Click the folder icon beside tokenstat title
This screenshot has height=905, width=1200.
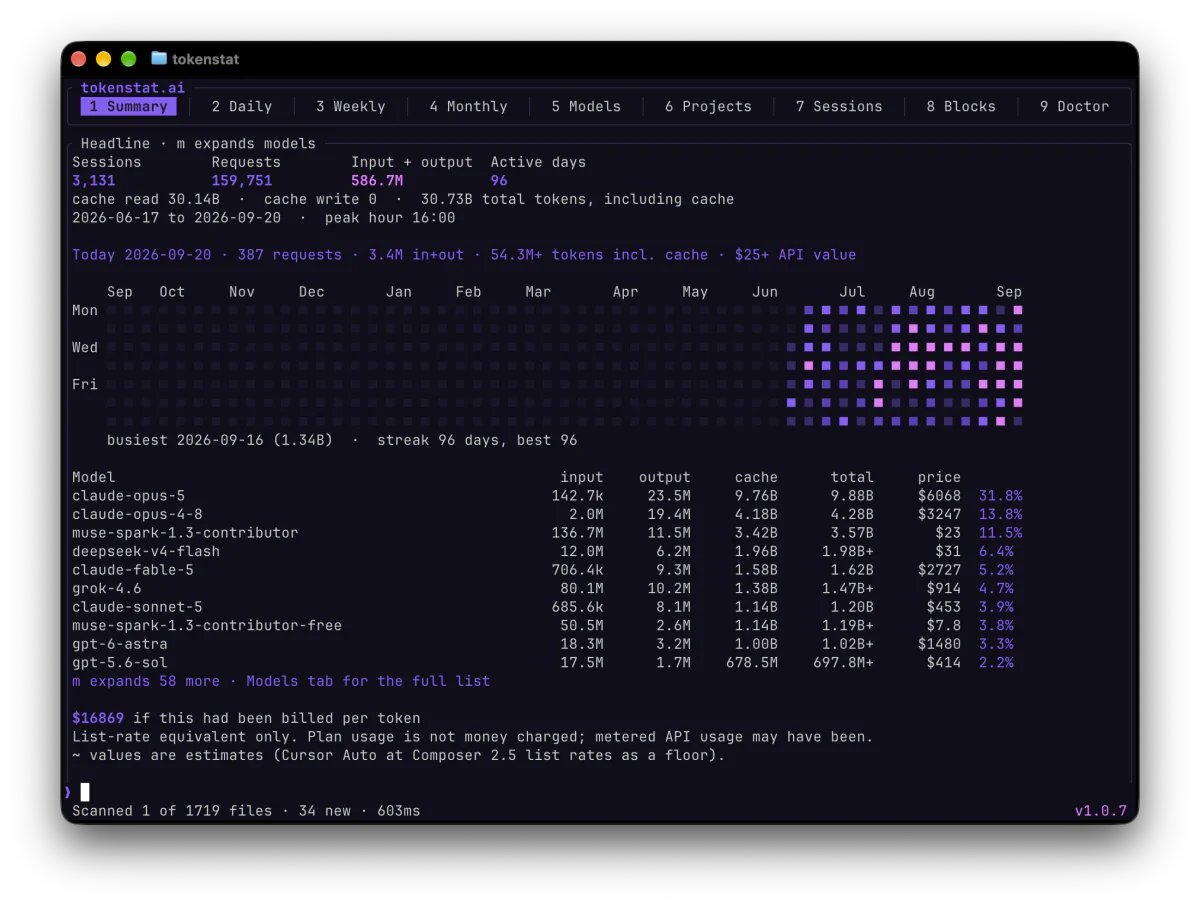pyautogui.click(x=159, y=59)
